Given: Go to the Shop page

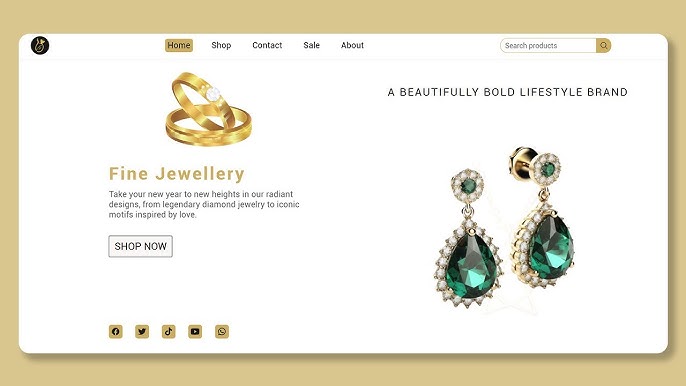Looking at the screenshot, I should click(x=221, y=45).
